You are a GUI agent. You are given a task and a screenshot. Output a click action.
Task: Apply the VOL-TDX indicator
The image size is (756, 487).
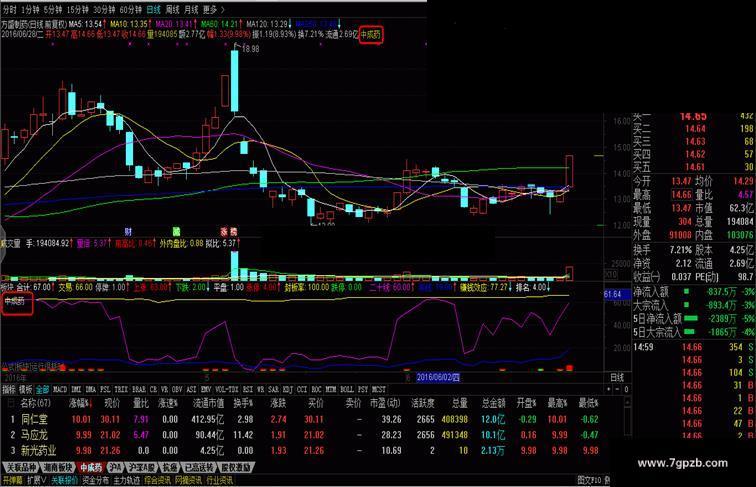(x=227, y=390)
